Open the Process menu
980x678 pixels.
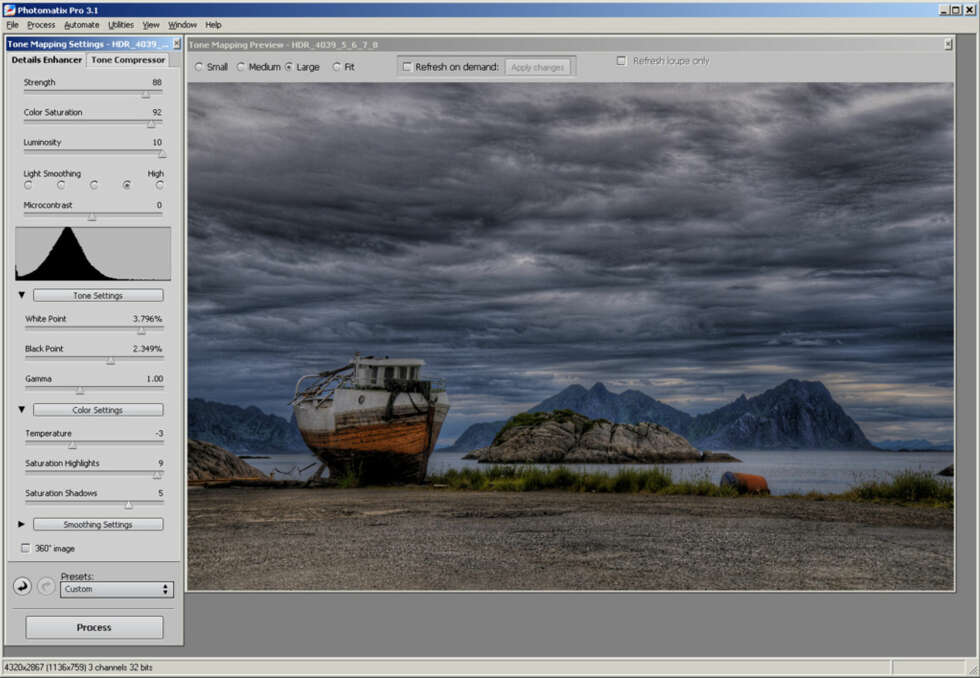point(41,25)
